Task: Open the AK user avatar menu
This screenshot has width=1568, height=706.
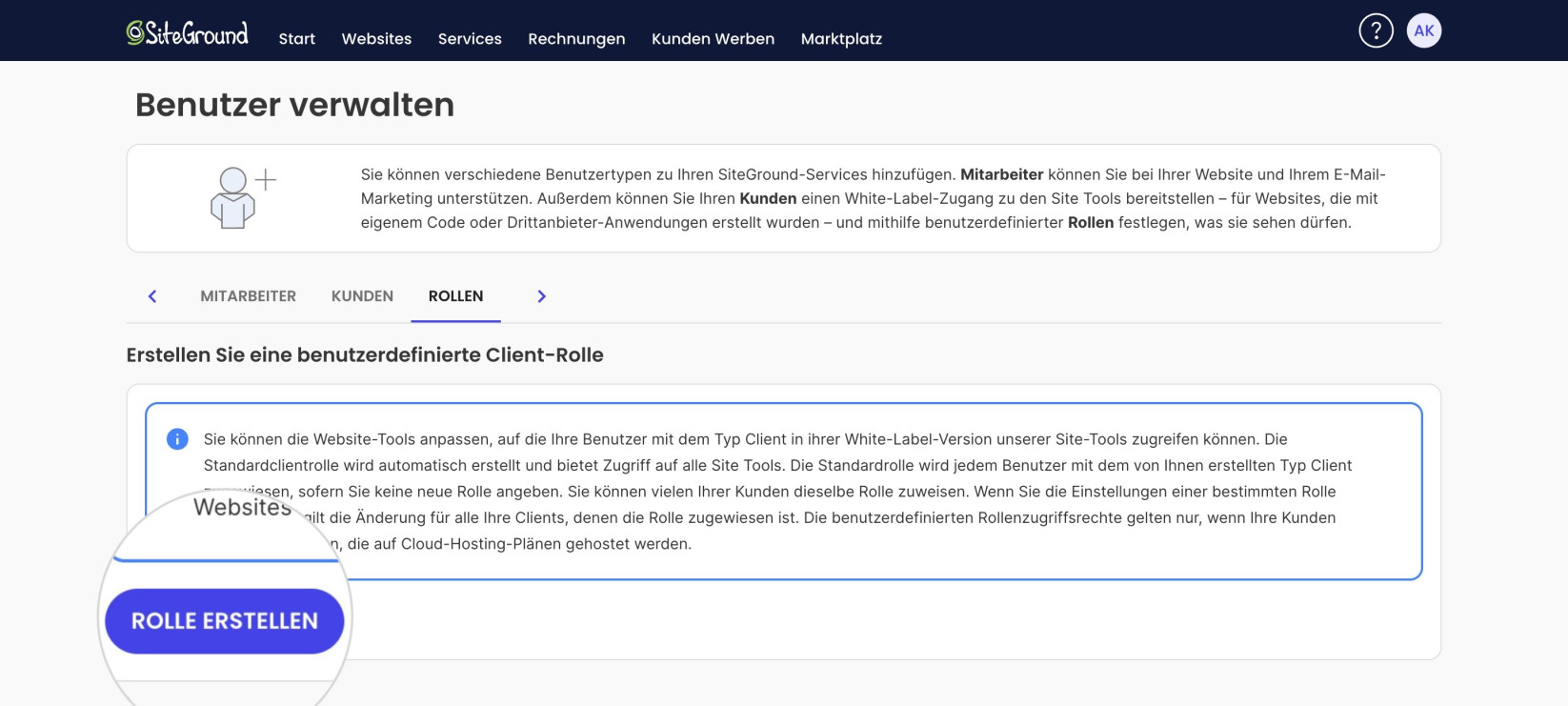Action: coord(1424,30)
